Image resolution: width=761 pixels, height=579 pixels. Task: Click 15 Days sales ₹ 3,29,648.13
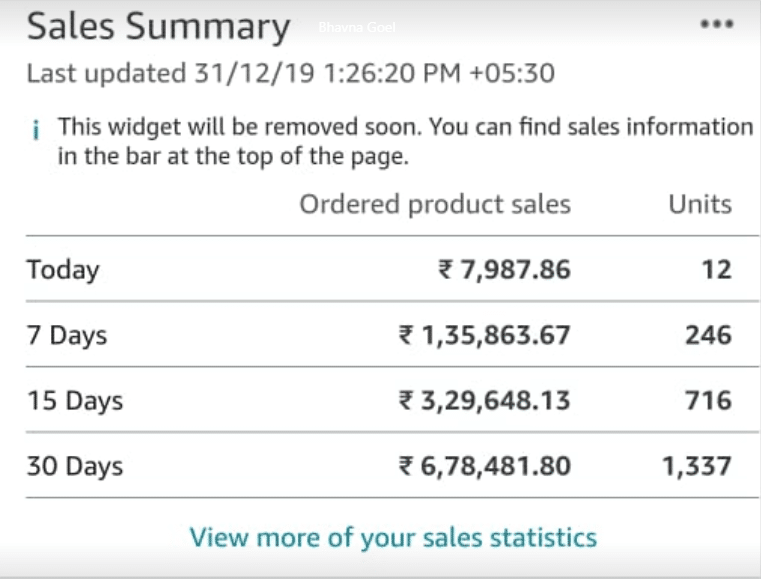pos(484,401)
